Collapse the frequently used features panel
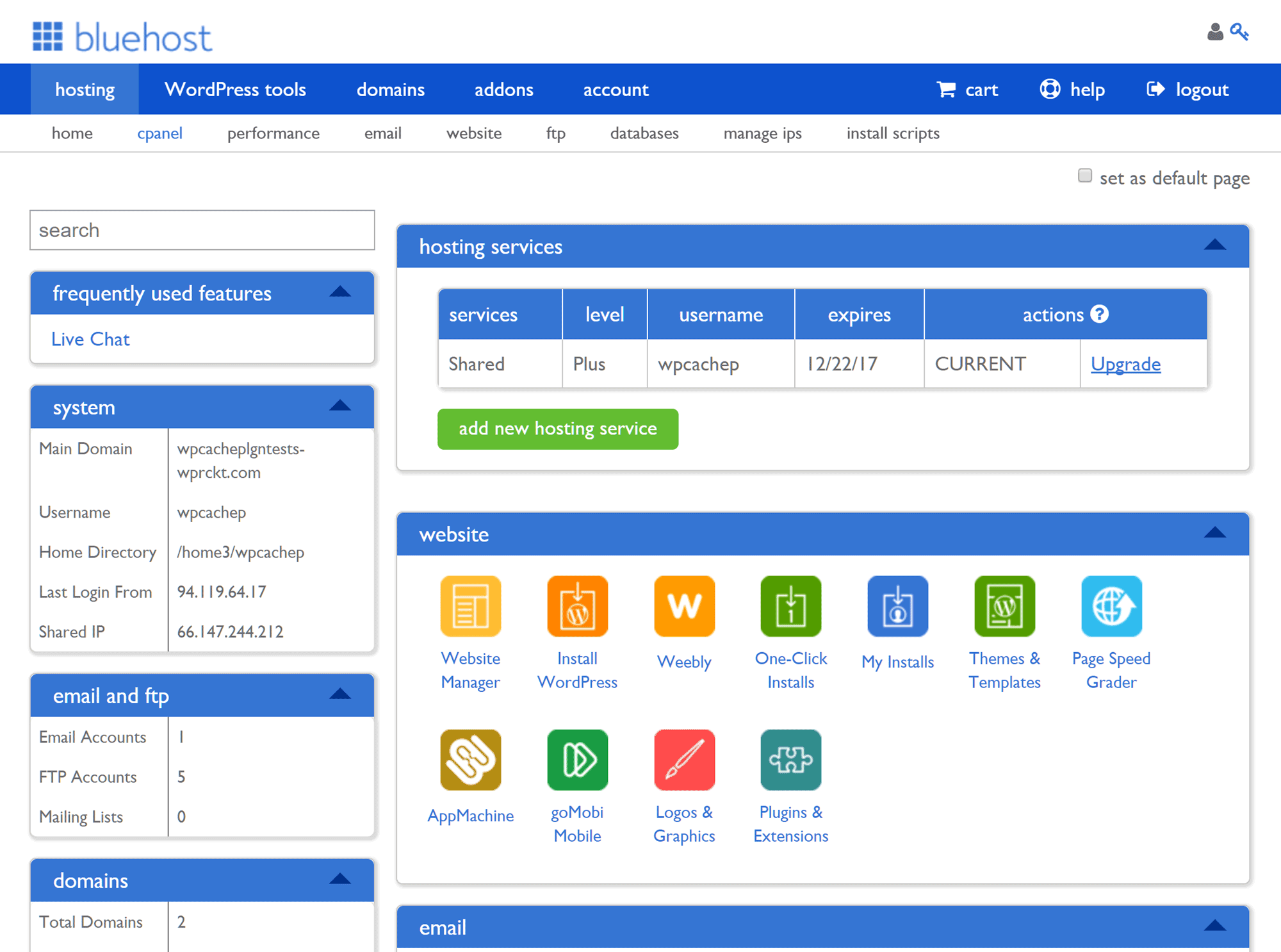Screen dimensions: 1281x952 coord(340,292)
